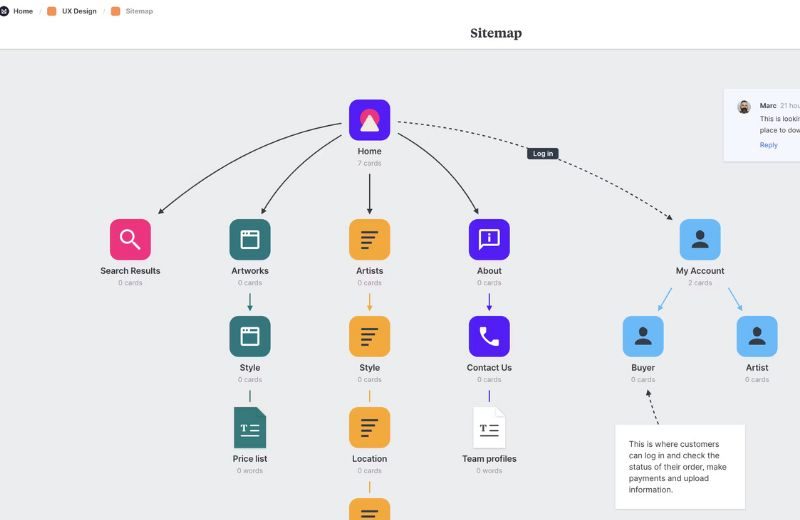This screenshot has width=800, height=520.
Task: Click the My Account label
Action: point(700,270)
